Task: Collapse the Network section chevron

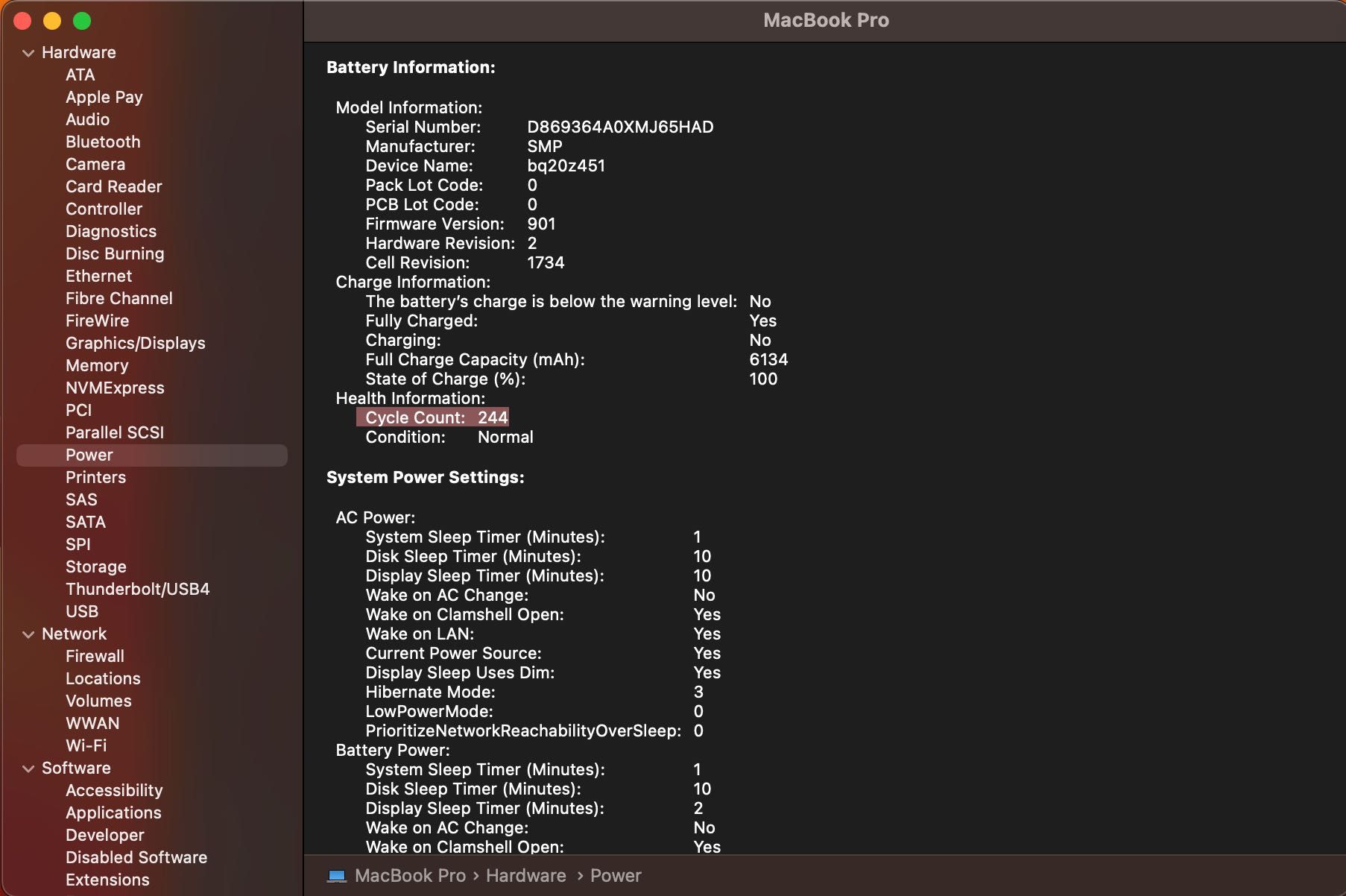Action: pyautogui.click(x=28, y=634)
